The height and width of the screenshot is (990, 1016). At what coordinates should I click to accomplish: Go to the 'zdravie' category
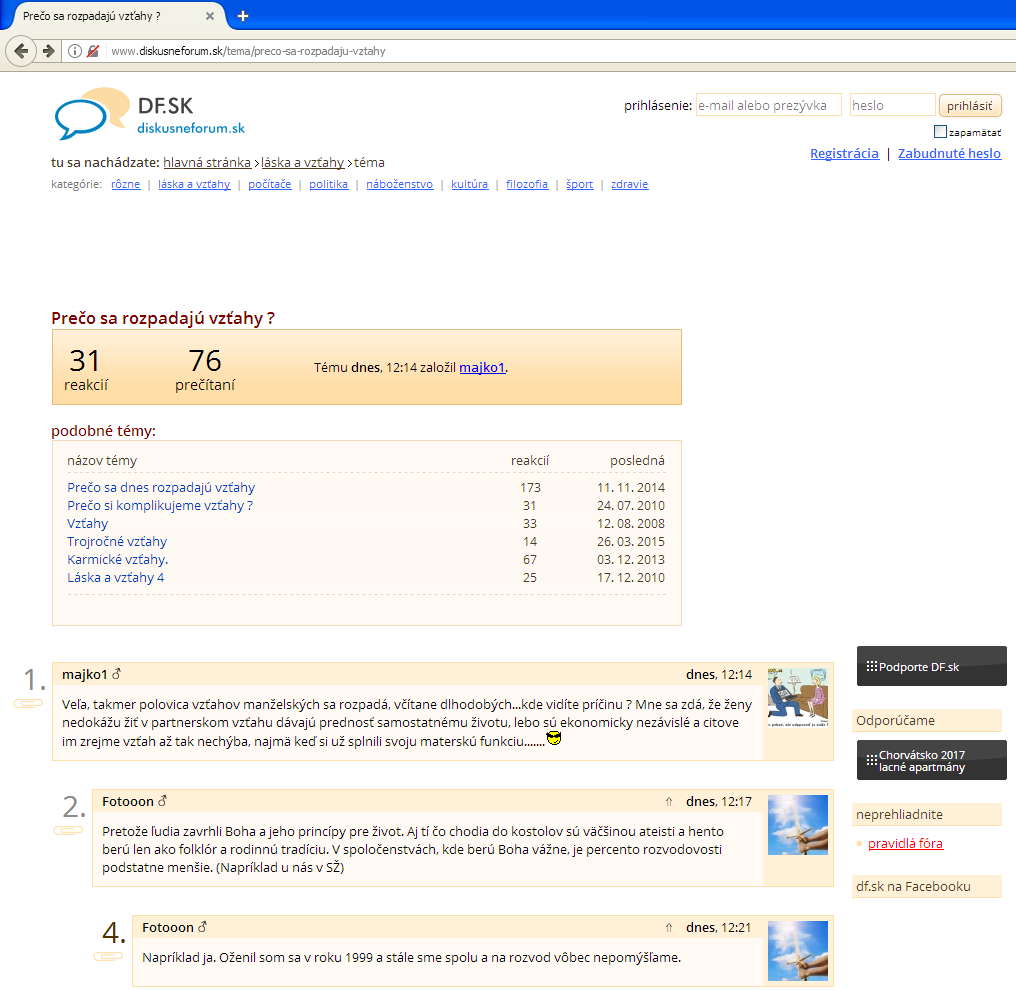[x=630, y=184]
